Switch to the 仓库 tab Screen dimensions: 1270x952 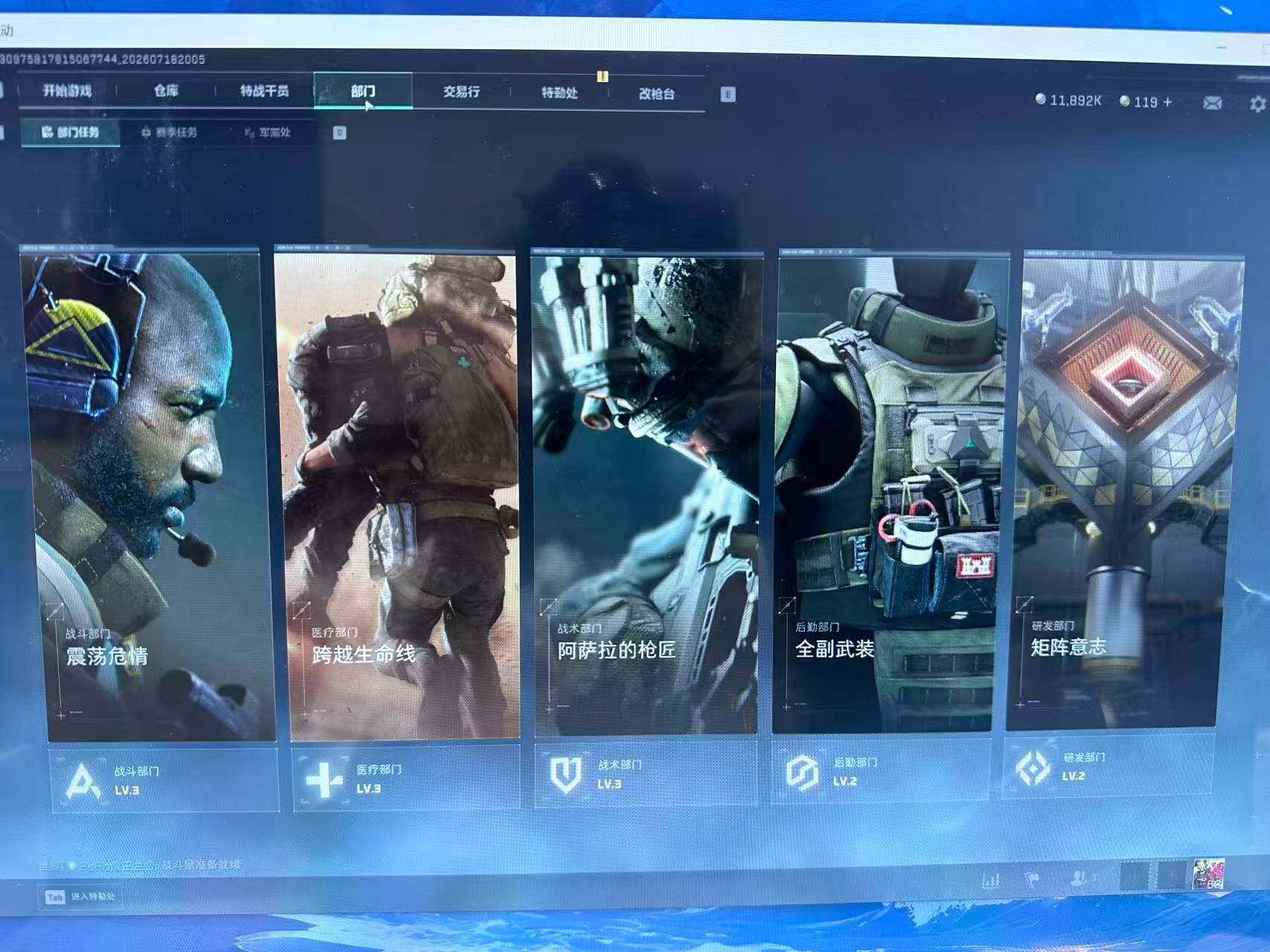coord(166,91)
